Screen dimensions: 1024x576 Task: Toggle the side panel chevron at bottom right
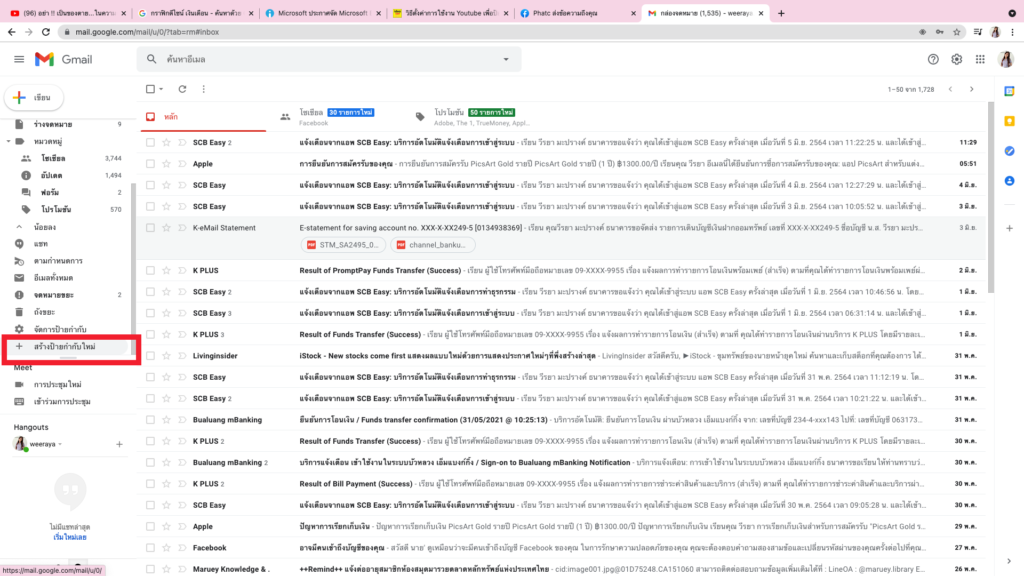1009,561
